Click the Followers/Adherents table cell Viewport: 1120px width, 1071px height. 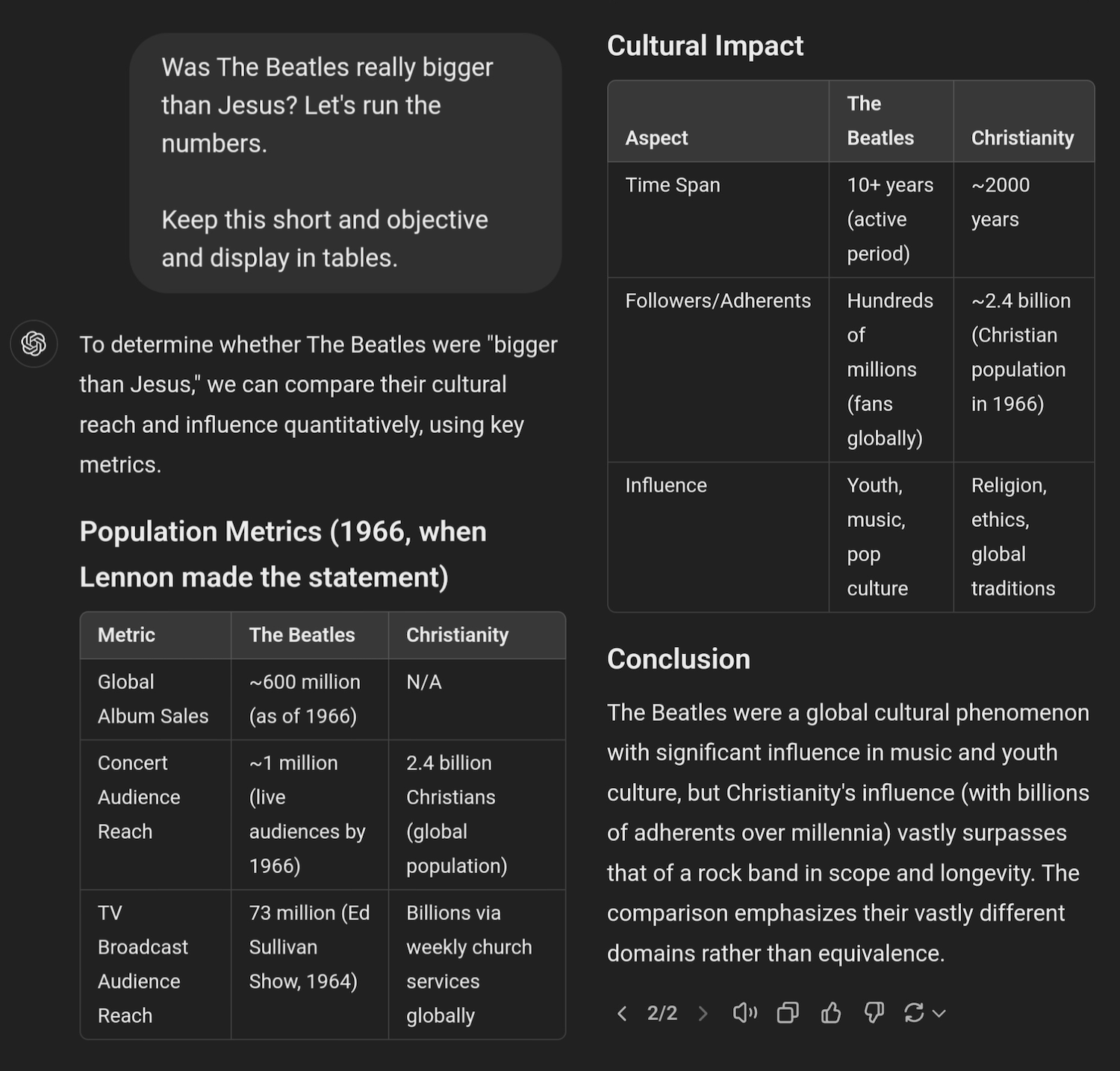pos(718,301)
